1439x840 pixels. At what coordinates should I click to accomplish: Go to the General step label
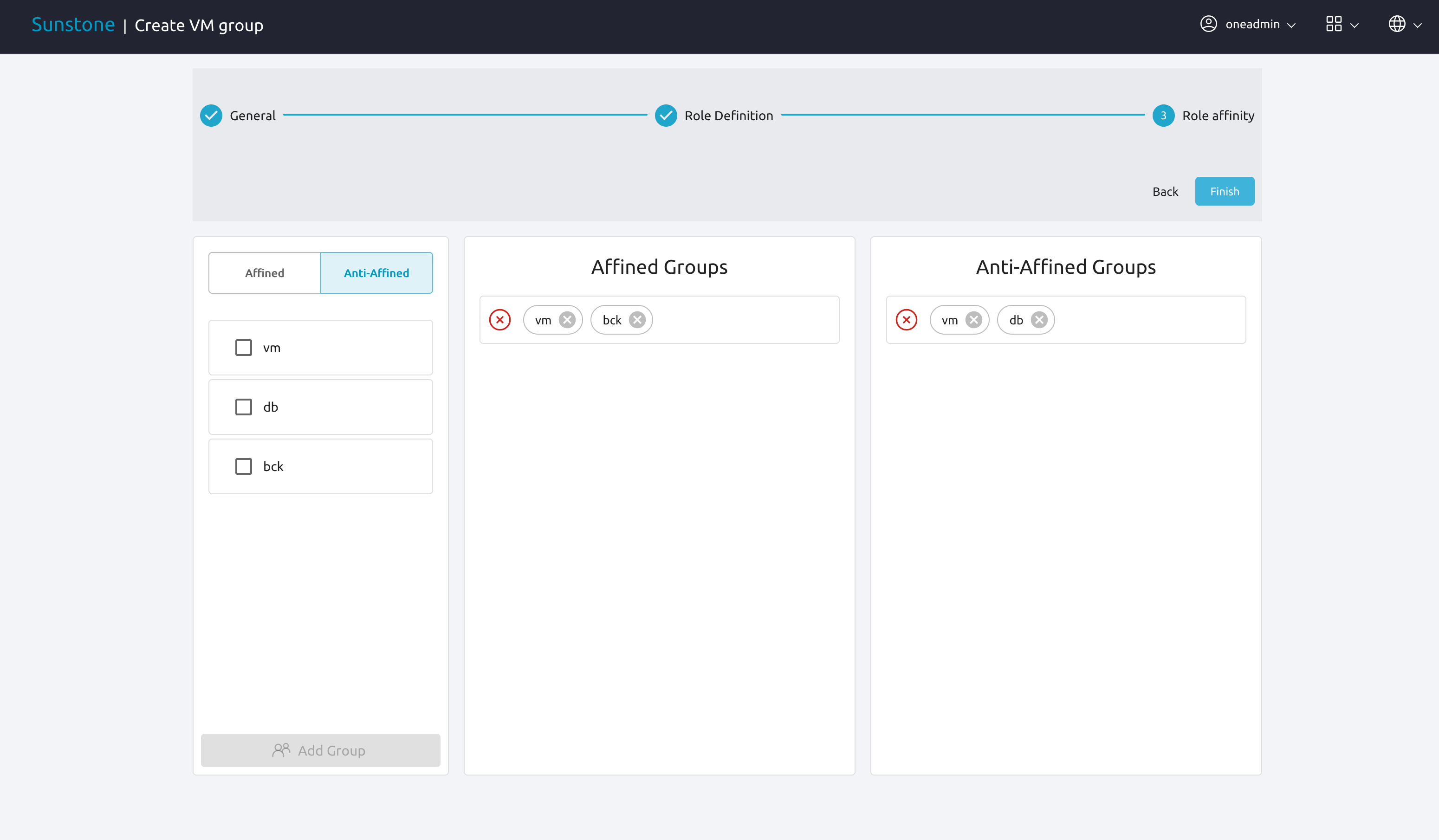click(x=253, y=116)
